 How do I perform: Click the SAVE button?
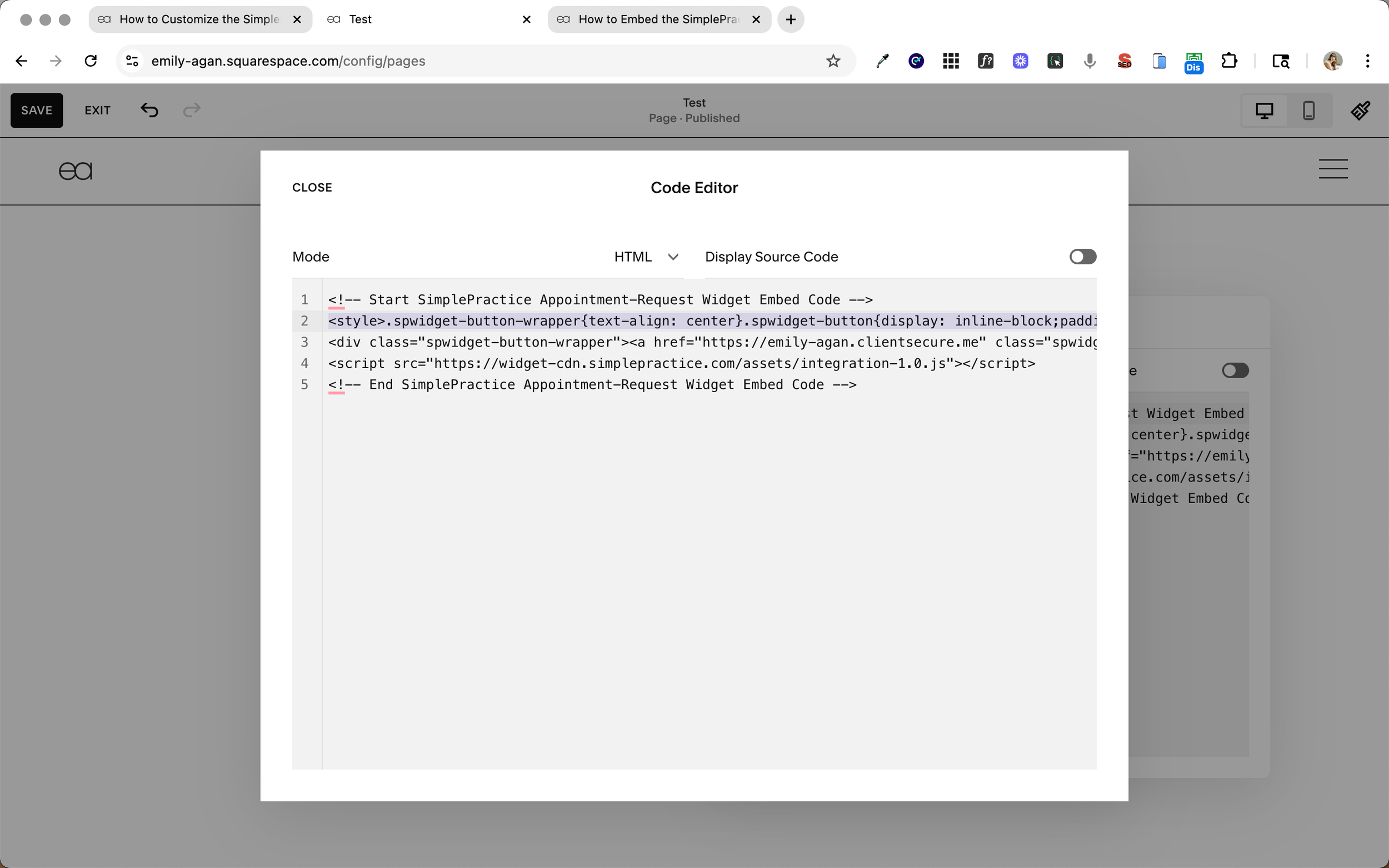(x=37, y=110)
